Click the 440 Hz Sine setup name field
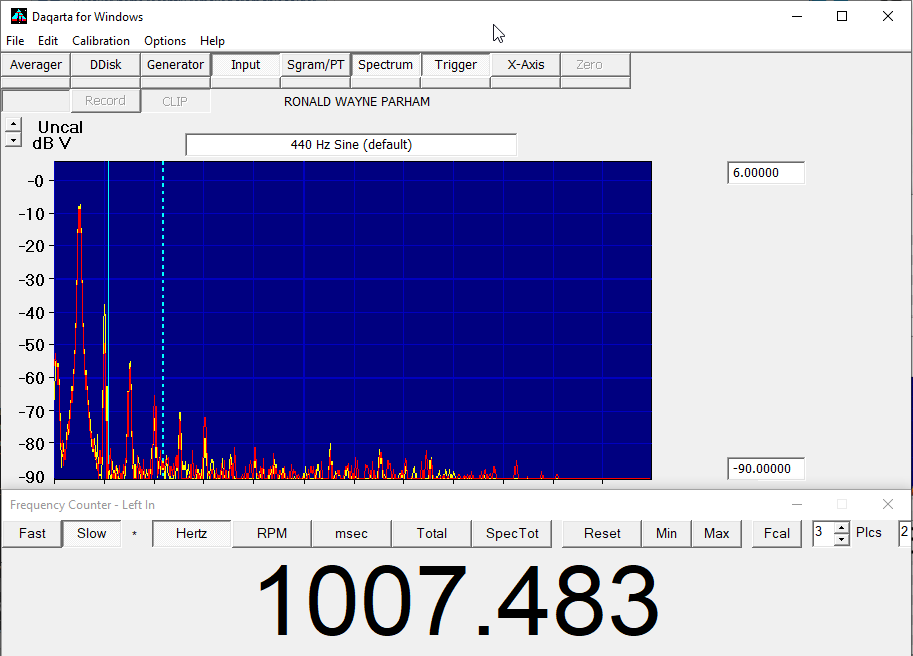 pyautogui.click(x=351, y=145)
